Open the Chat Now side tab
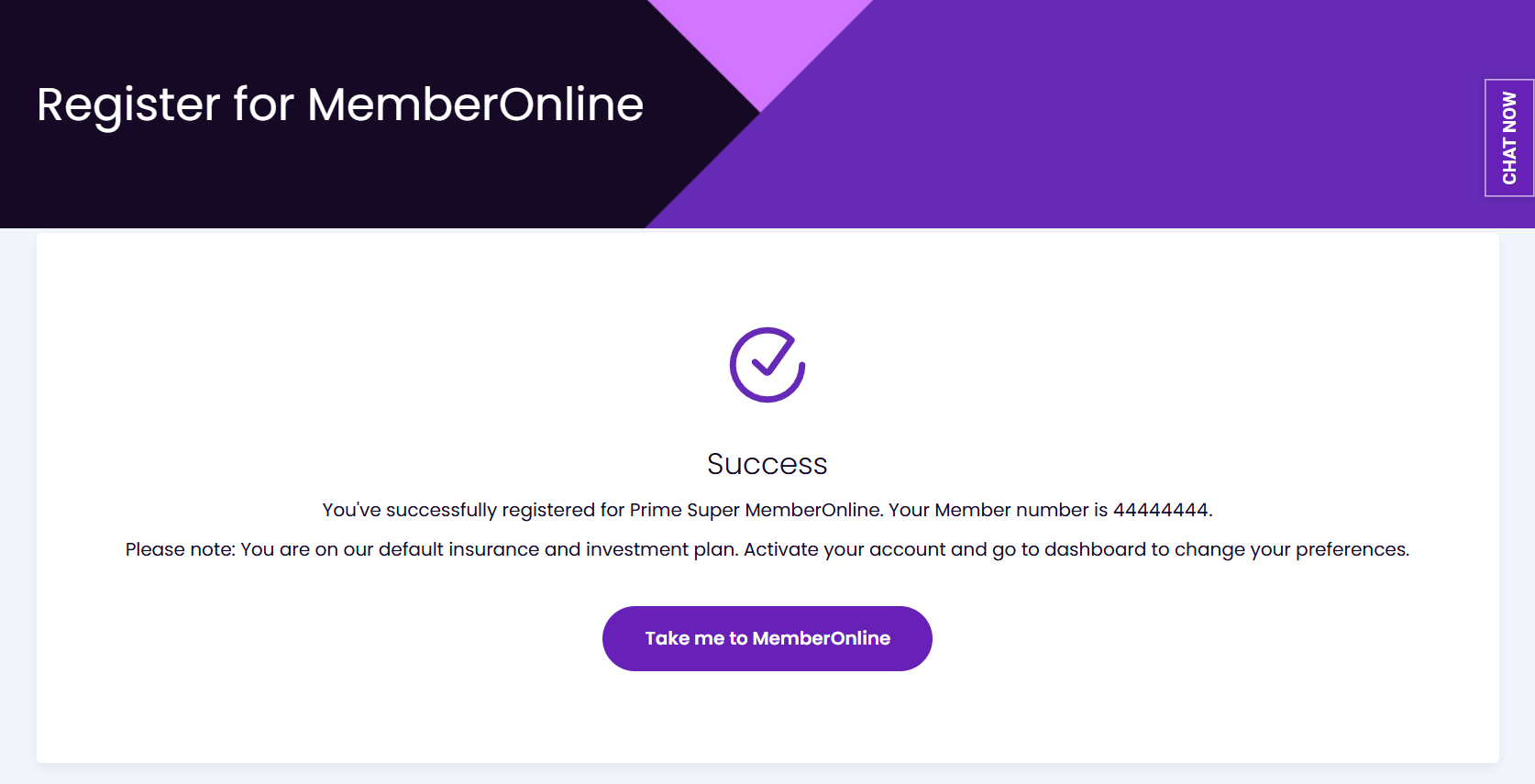The image size is (1535, 784). point(1508,138)
